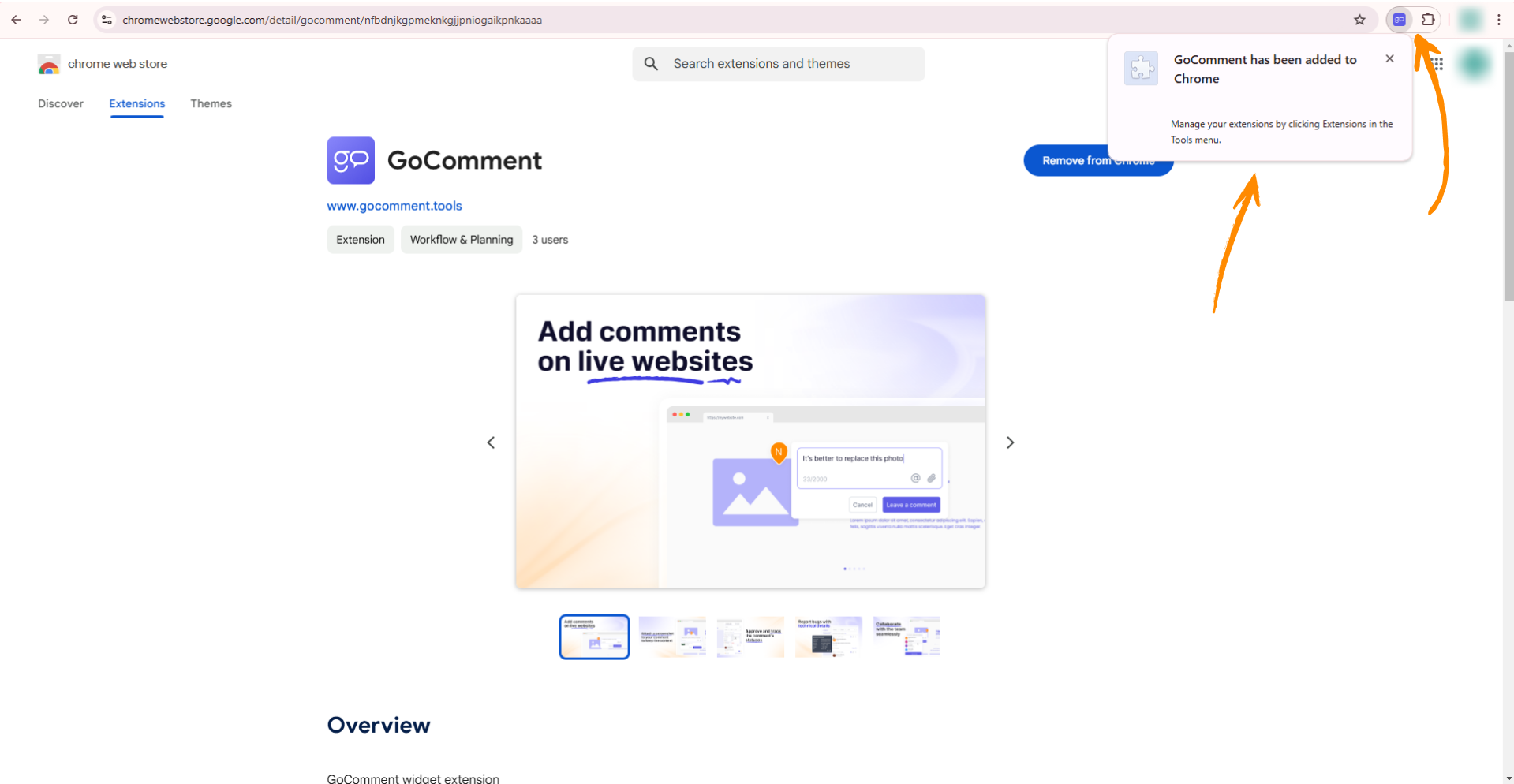Switch to the Themes tab
Screen dimensions: 1514x784
pos(211,103)
